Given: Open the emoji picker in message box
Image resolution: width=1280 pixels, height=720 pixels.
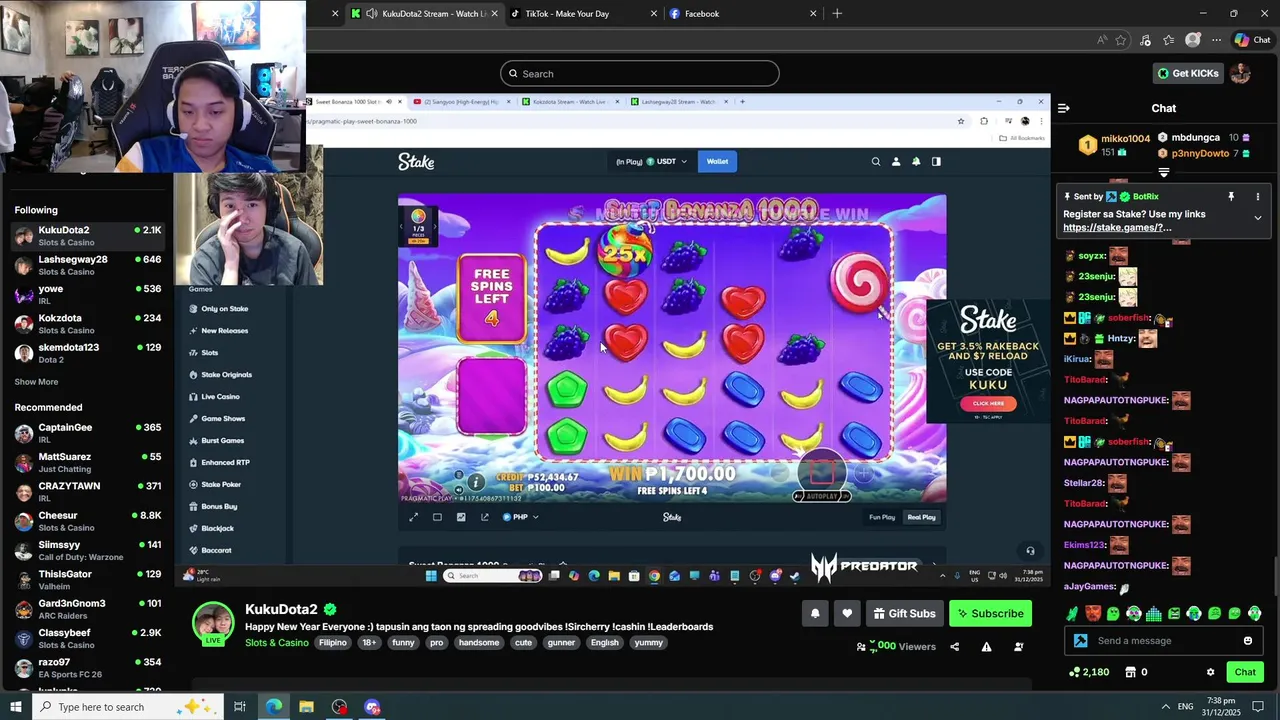Looking at the screenshot, I should click(1248, 641).
